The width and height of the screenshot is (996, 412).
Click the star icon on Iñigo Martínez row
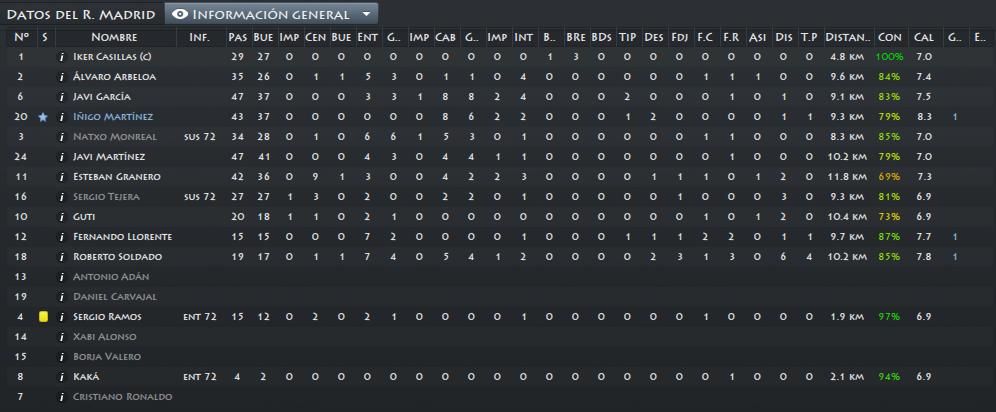[43, 117]
